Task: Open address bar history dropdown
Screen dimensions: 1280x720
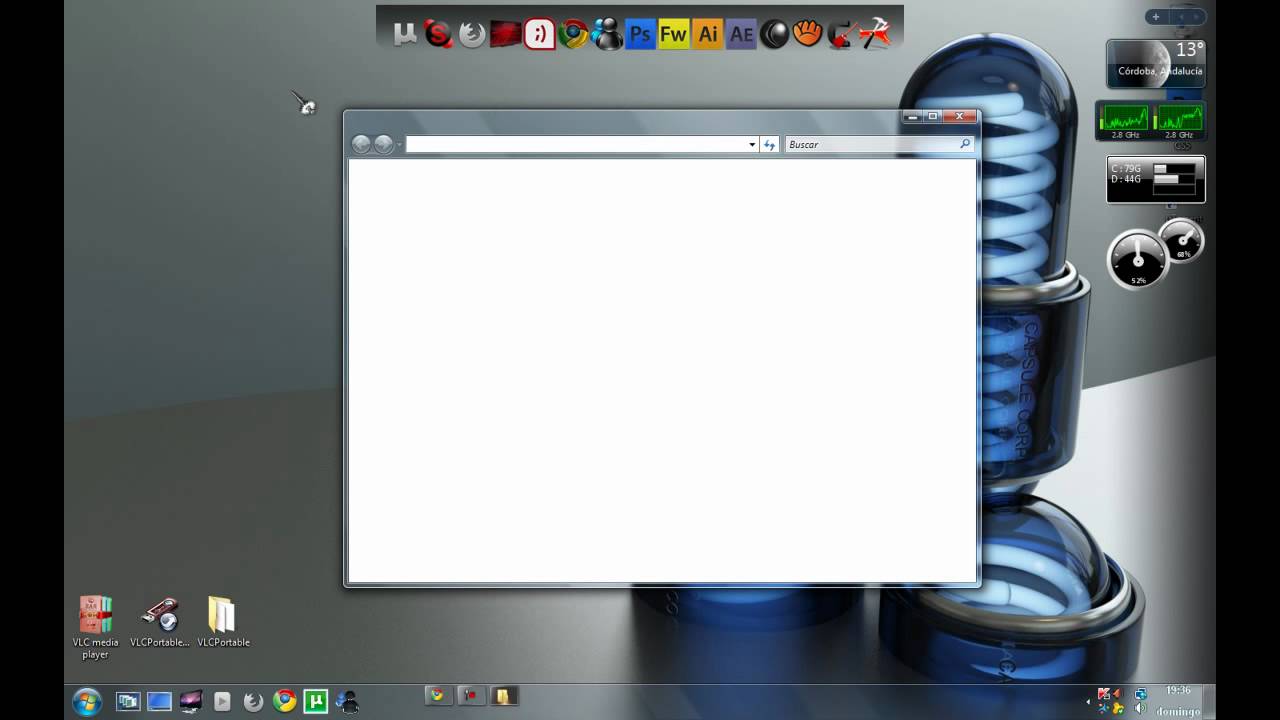Action: pos(752,145)
